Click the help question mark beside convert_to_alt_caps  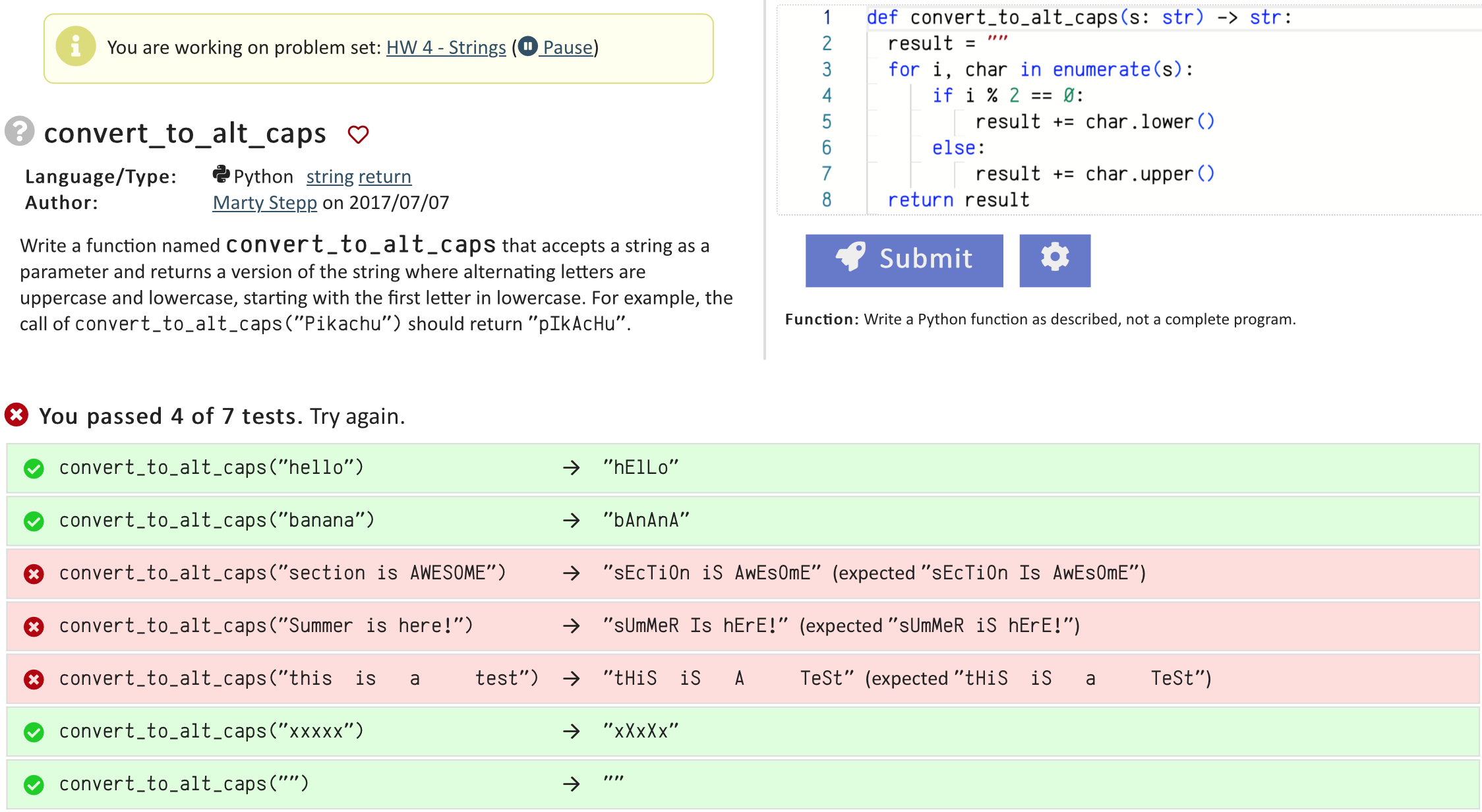point(20,132)
